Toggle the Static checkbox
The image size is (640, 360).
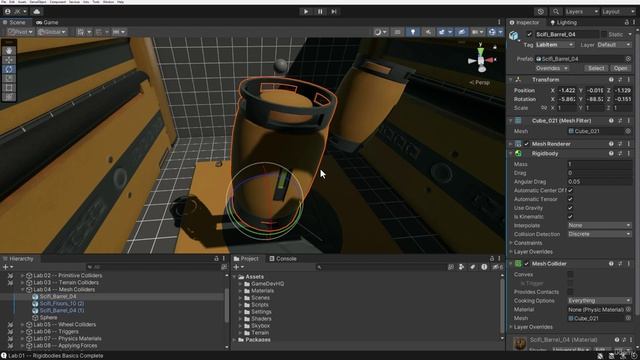click(604, 34)
